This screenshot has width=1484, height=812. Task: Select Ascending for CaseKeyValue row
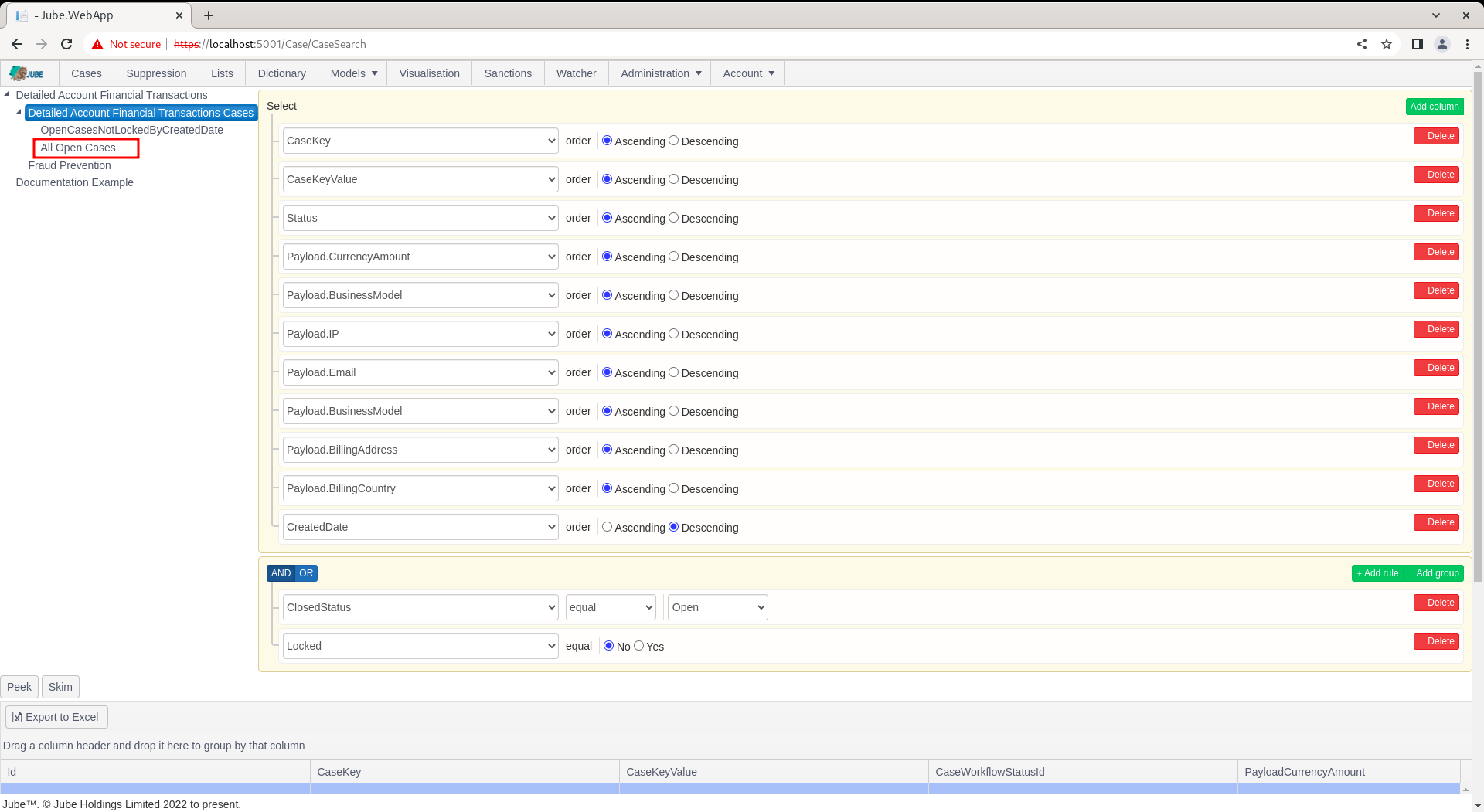click(608, 179)
